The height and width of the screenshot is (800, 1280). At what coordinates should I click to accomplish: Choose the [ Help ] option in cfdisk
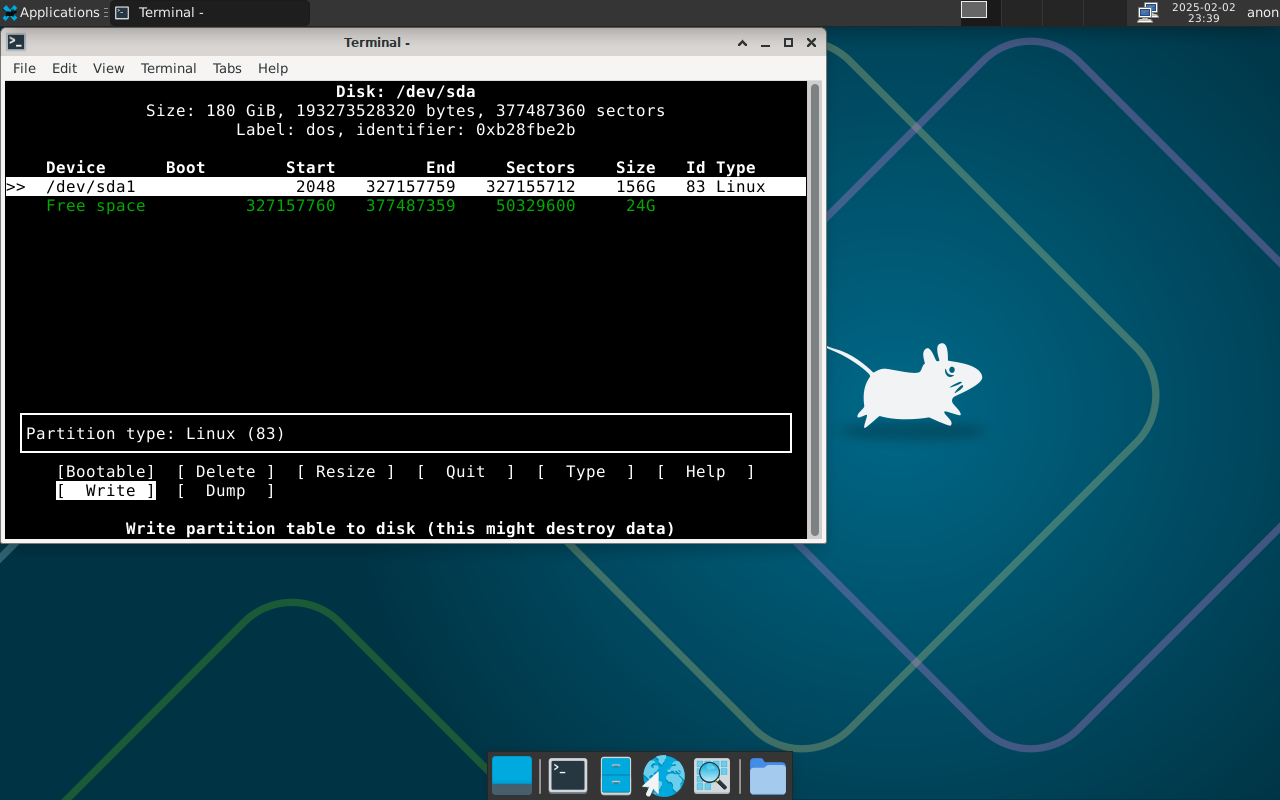[x=706, y=472]
